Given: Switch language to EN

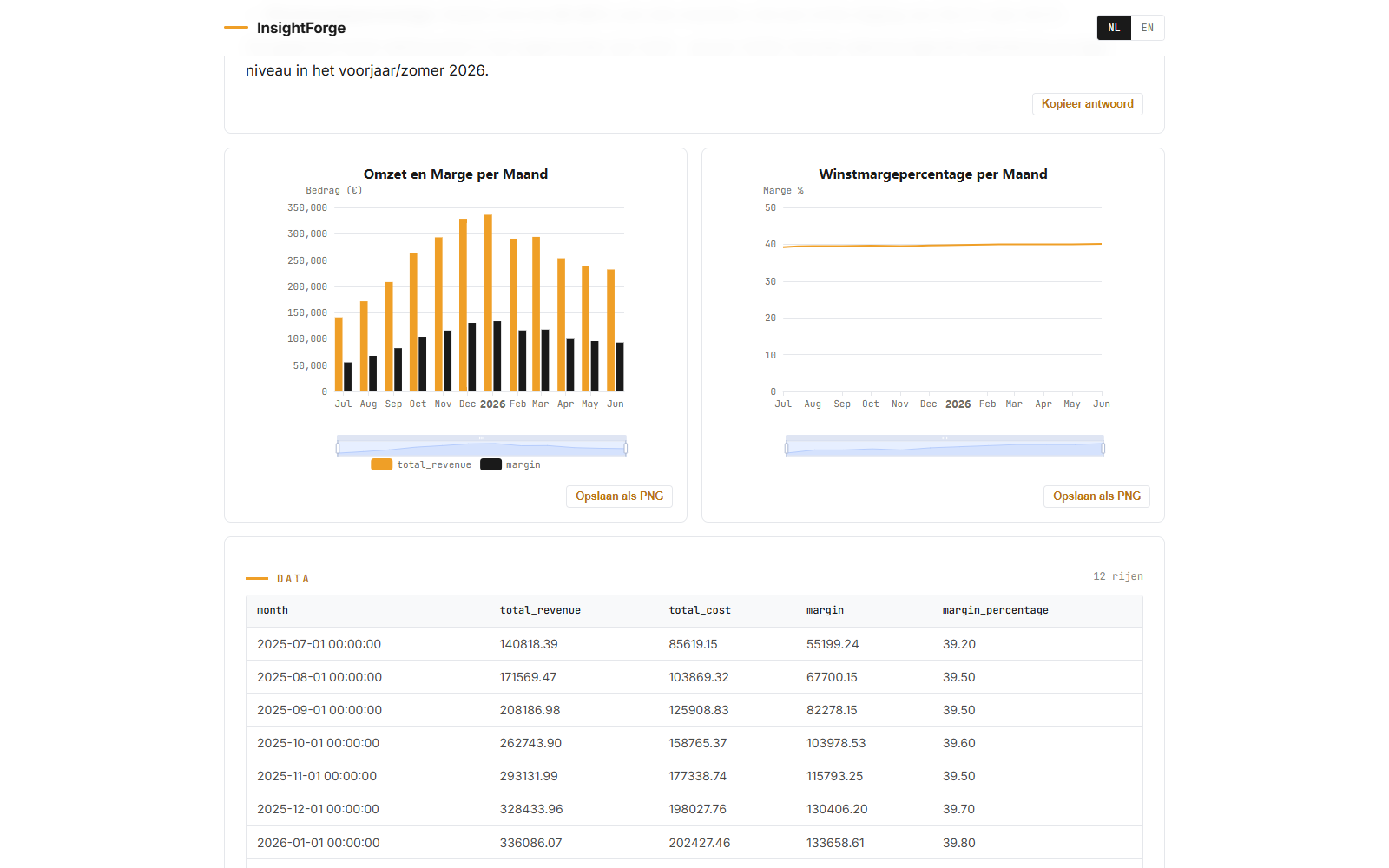Looking at the screenshot, I should [1148, 28].
